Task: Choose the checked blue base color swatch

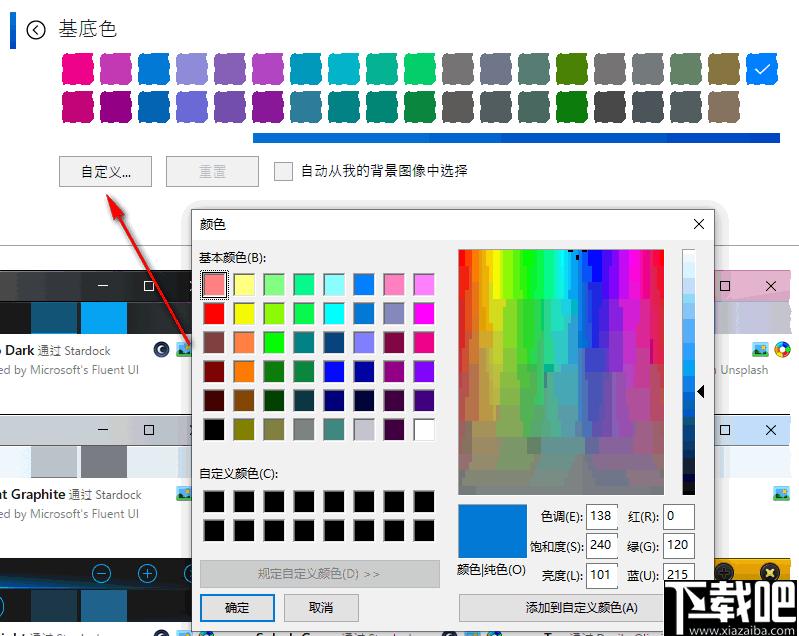Action: click(x=762, y=68)
